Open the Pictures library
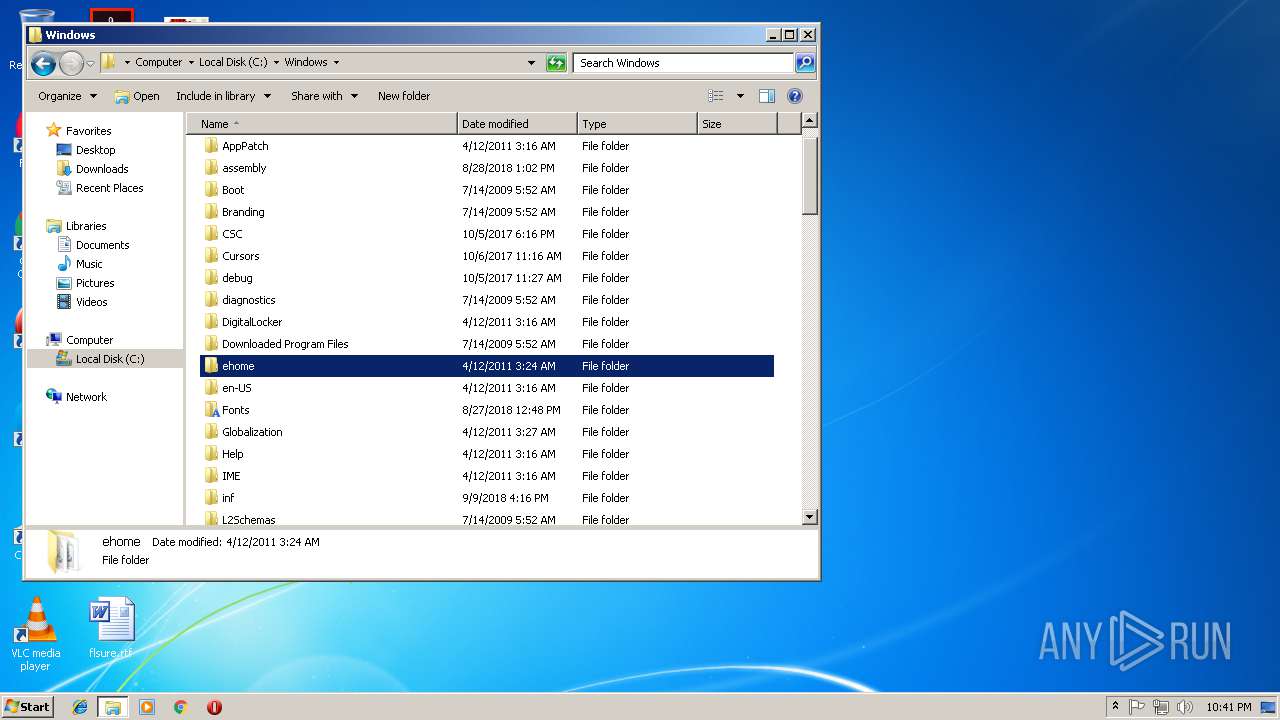1280x720 pixels. [x=95, y=283]
